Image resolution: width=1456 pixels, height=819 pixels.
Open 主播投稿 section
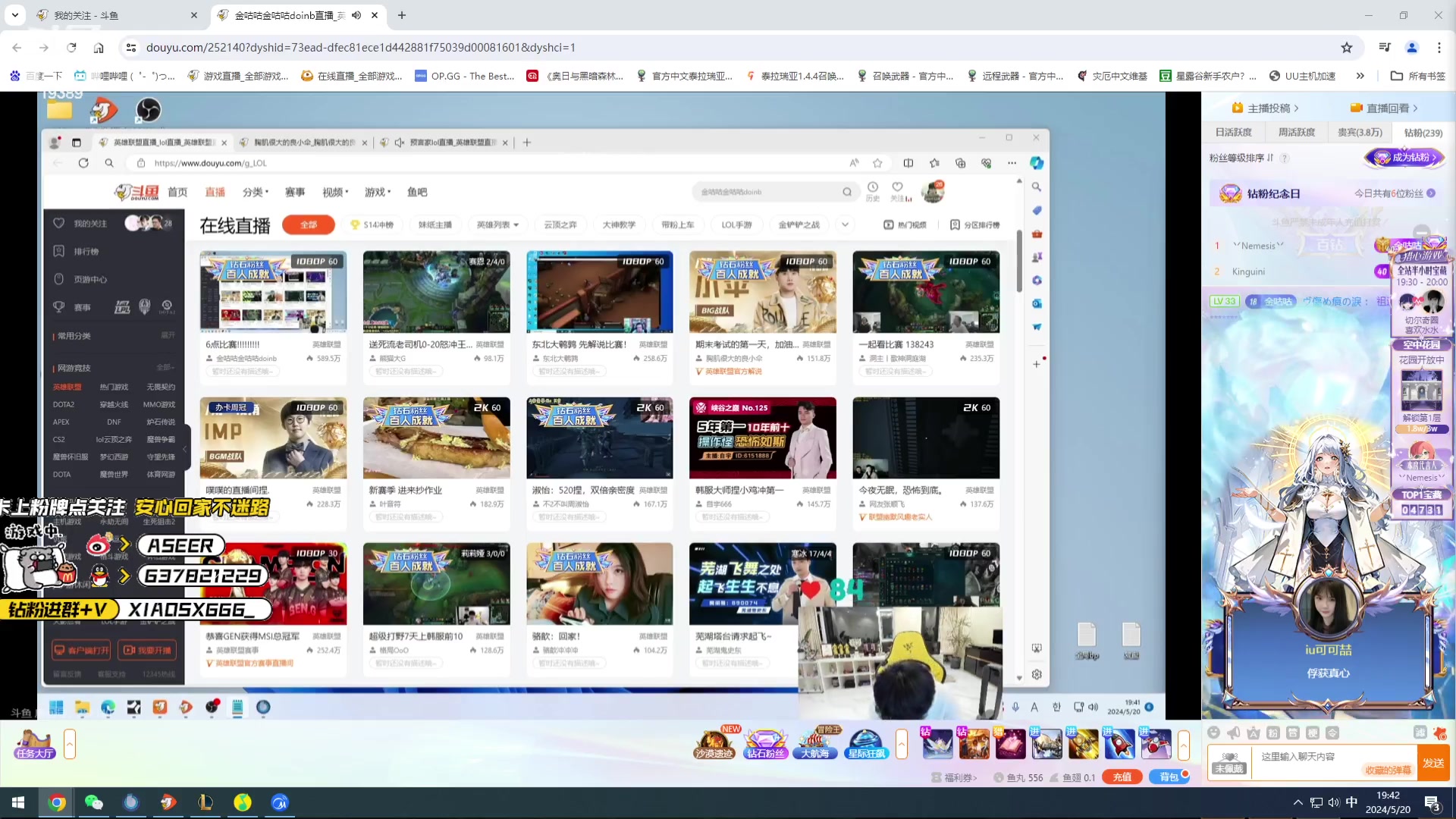pyautogui.click(x=1265, y=108)
